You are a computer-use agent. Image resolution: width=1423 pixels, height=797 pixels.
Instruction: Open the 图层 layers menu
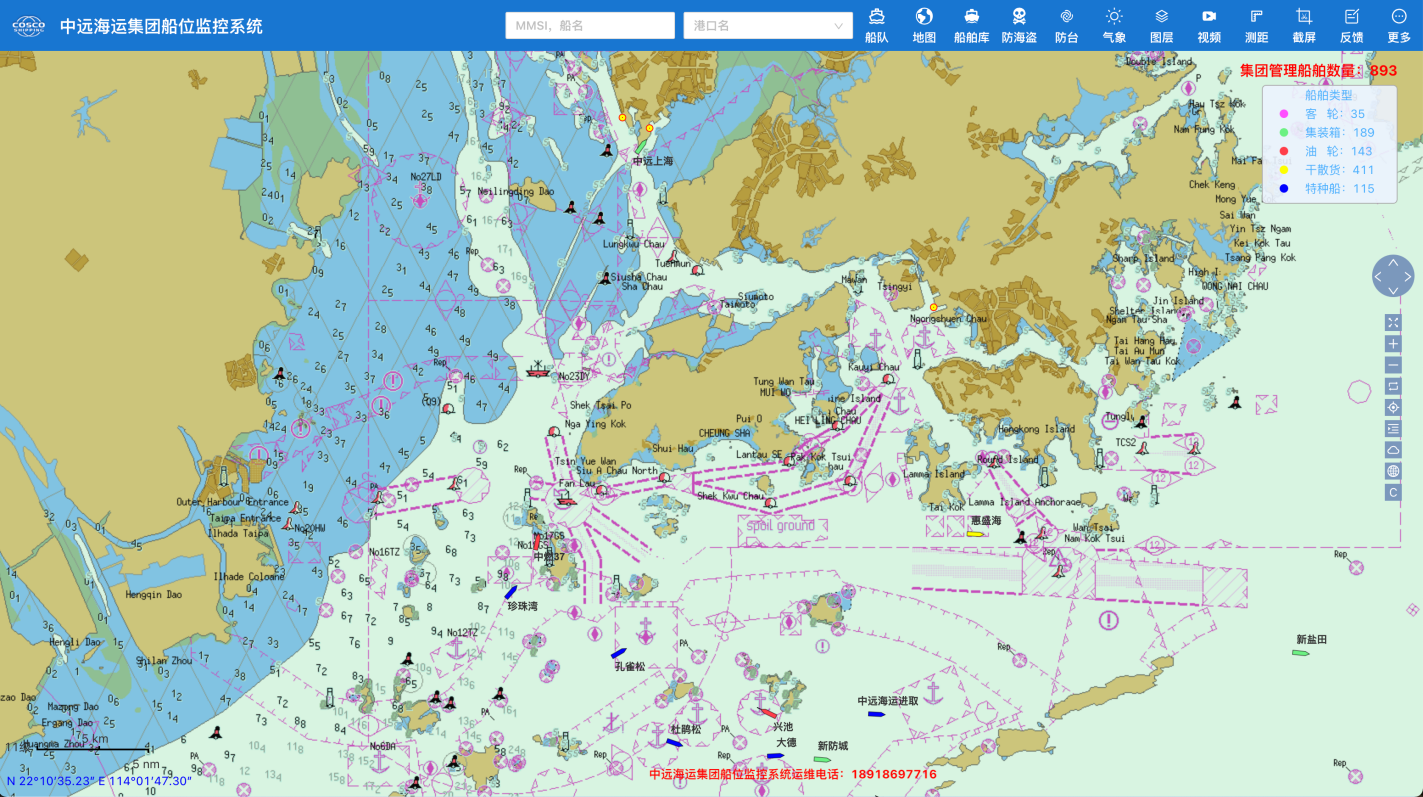(x=1161, y=25)
